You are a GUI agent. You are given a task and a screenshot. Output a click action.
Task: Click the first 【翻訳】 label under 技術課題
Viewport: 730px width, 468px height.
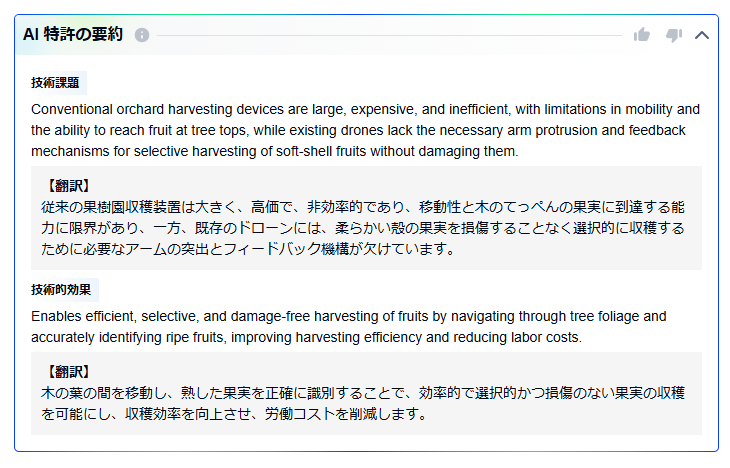tap(68, 186)
